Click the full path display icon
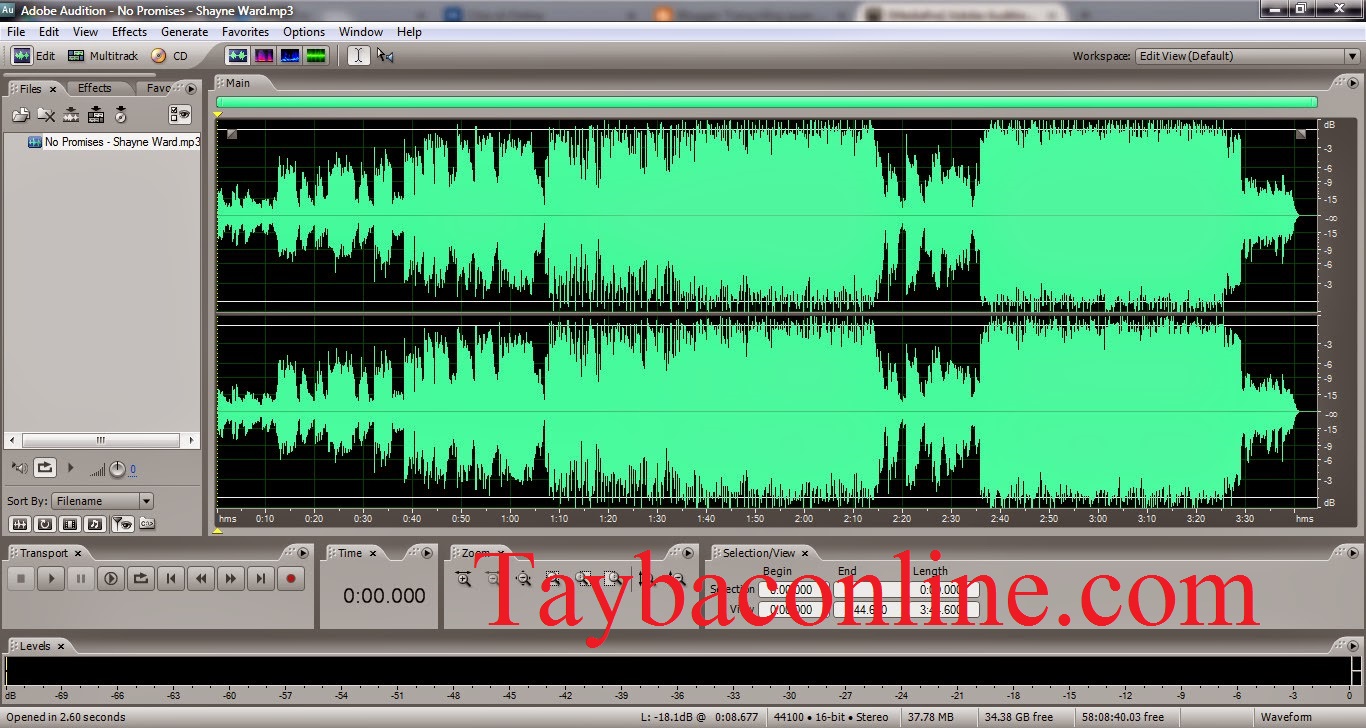1366x728 pixels. tap(147, 524)
